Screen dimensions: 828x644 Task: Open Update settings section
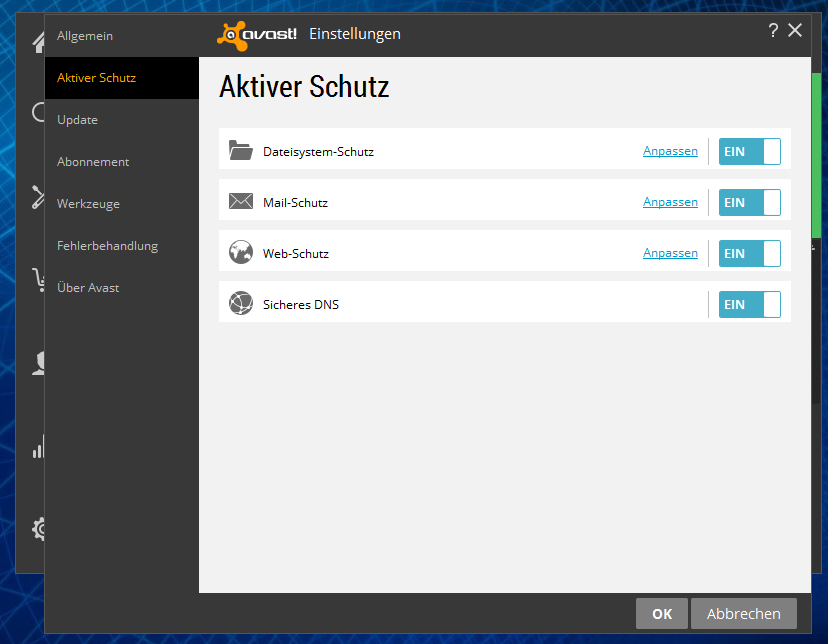pyautogui.click(x=122, y=120)
